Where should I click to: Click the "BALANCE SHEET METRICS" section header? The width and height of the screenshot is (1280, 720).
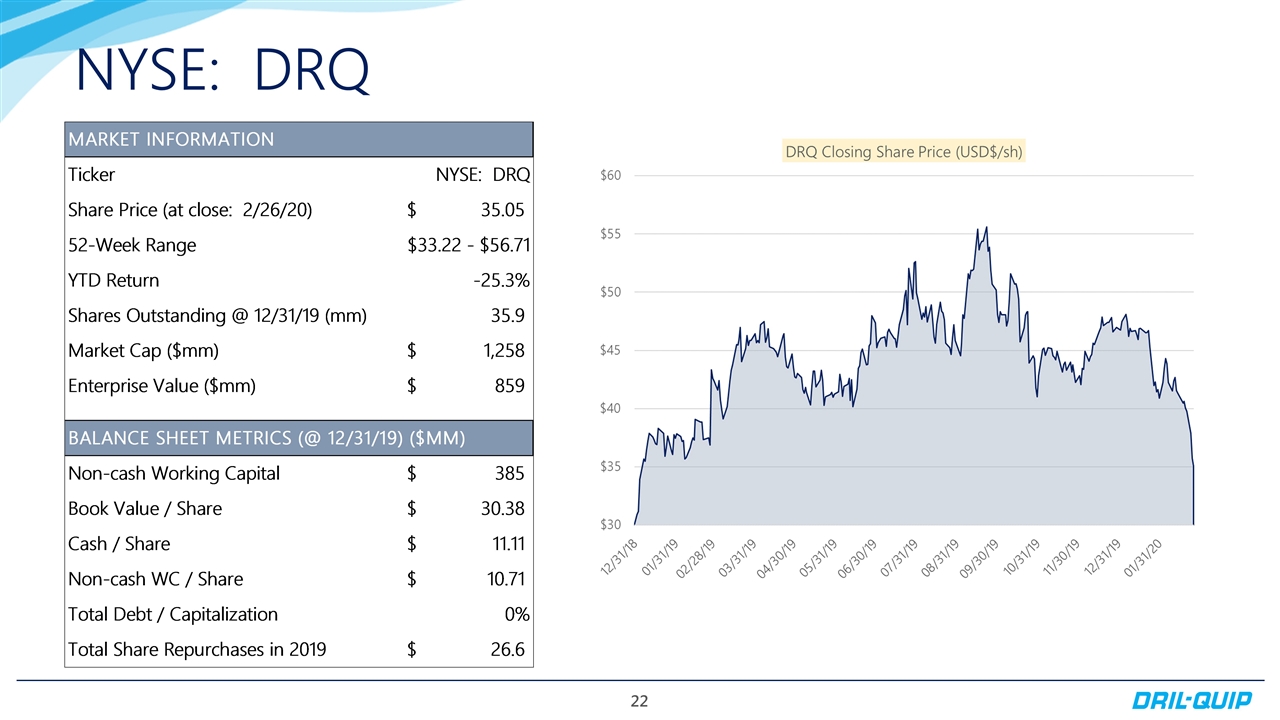(x=299, y=438)
